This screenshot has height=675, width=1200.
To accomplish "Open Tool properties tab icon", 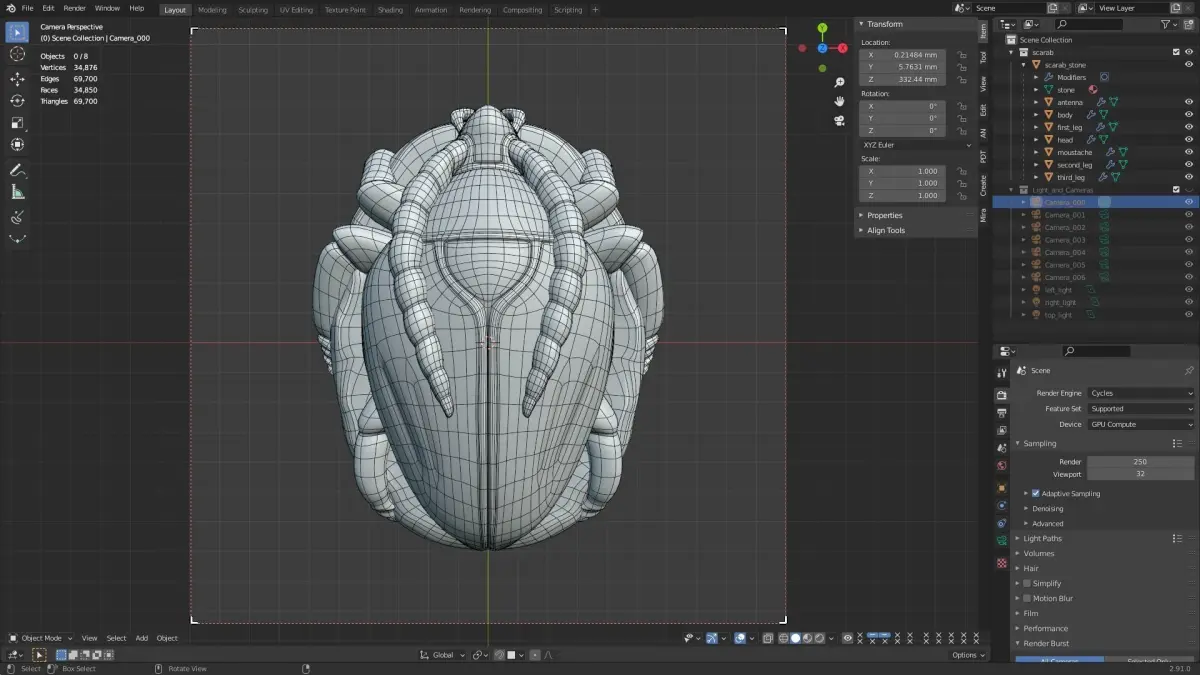I will point(1001,373).
